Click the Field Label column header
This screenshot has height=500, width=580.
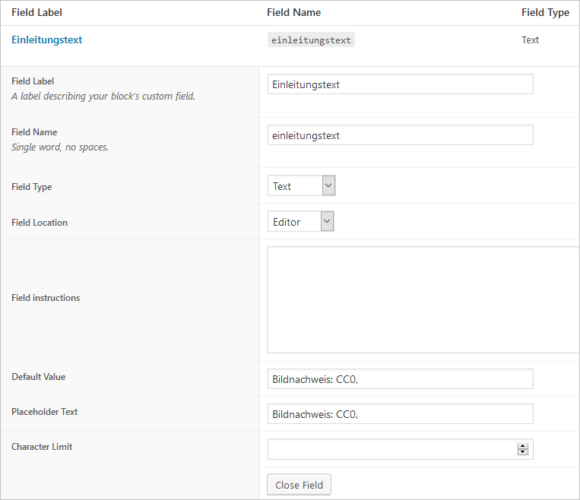click(x=37, y=13)
